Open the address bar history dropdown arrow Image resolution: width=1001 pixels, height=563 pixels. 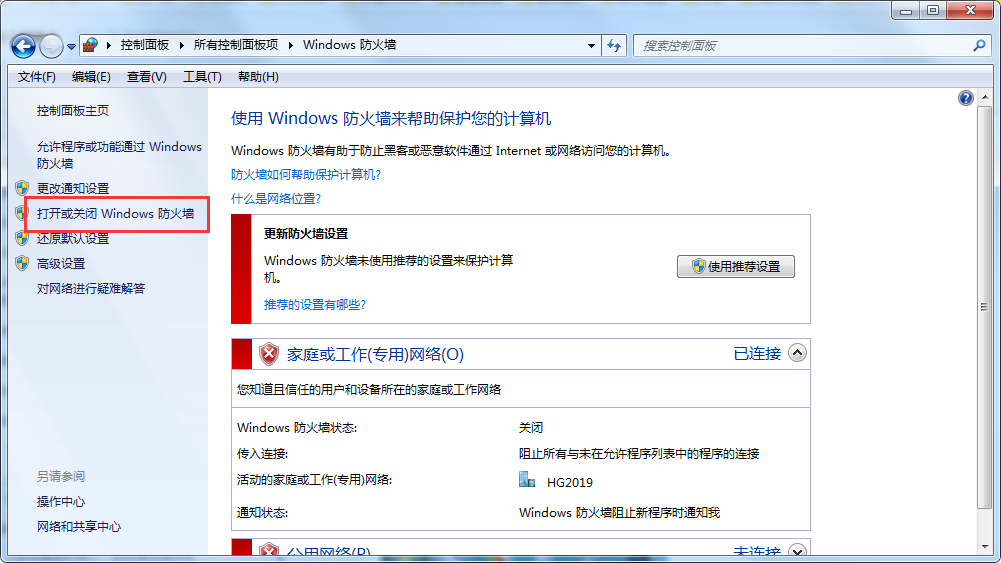[591, 45]
